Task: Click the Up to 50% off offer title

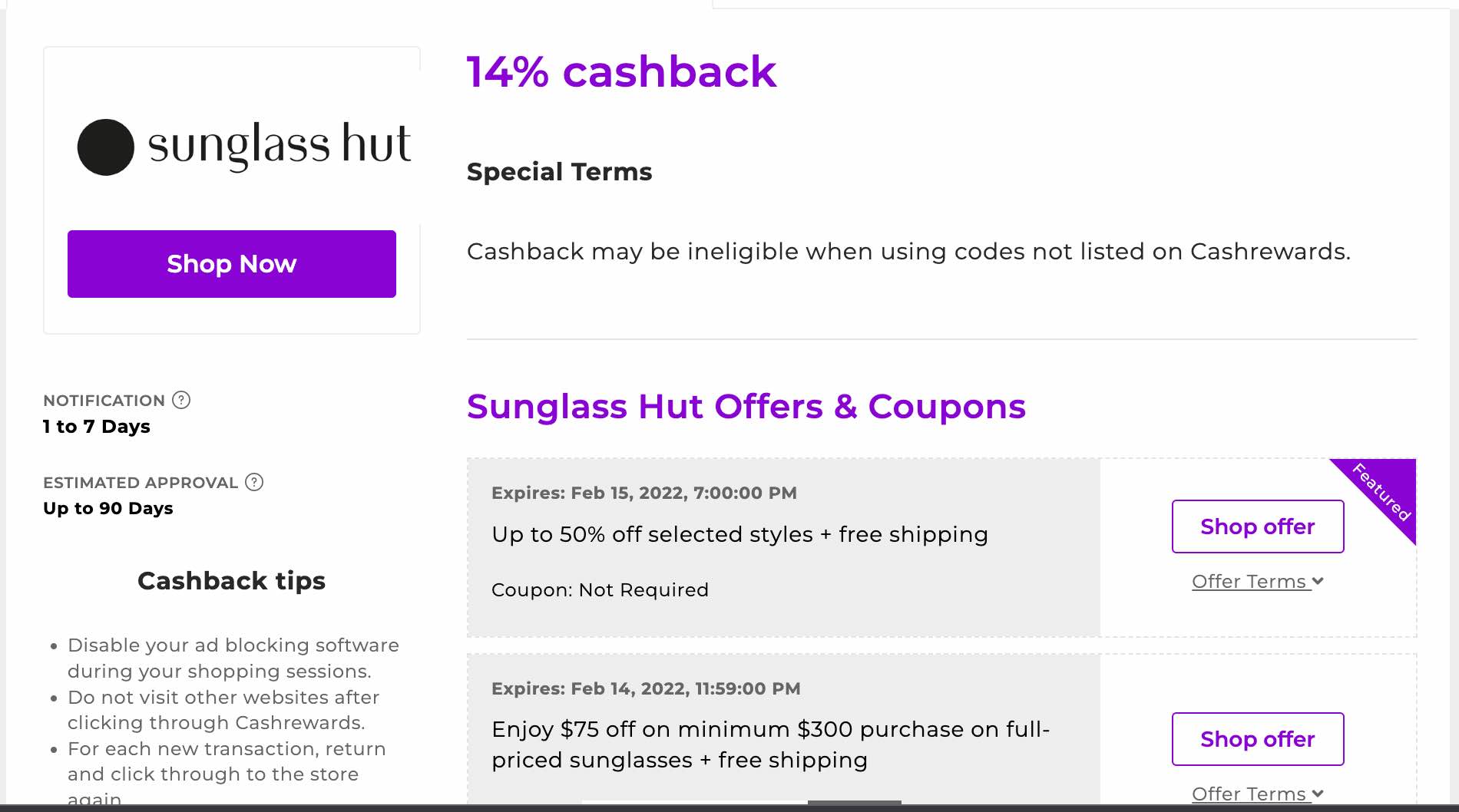Action: pos(739,534)
